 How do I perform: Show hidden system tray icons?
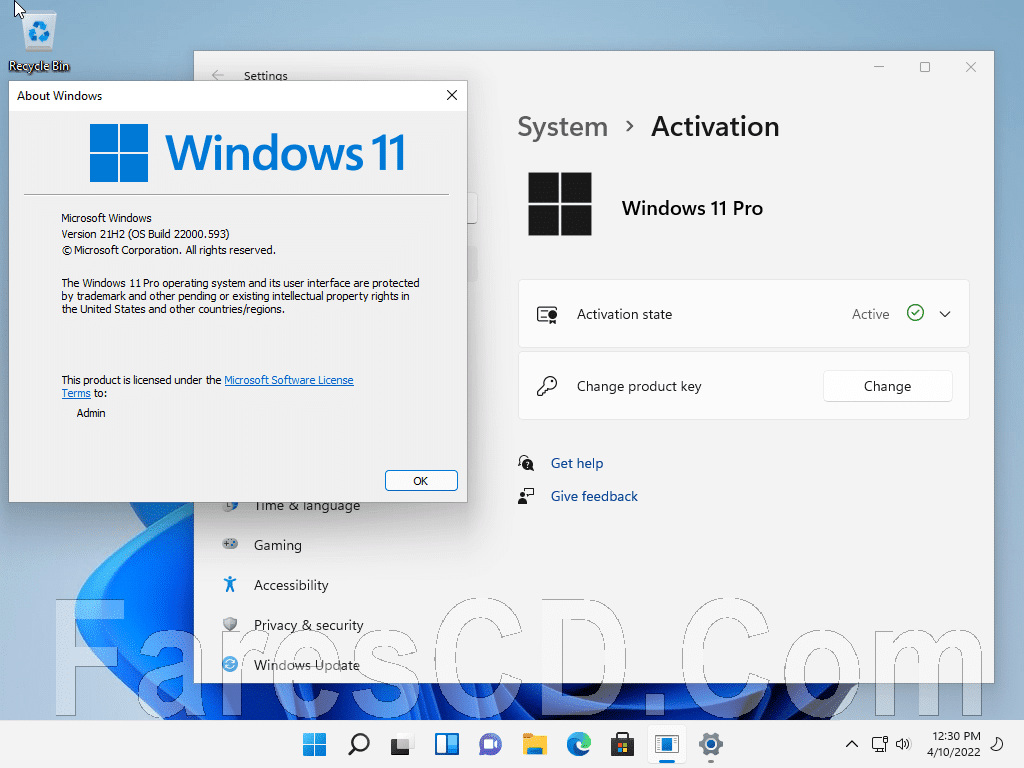[x=852, y=744]
